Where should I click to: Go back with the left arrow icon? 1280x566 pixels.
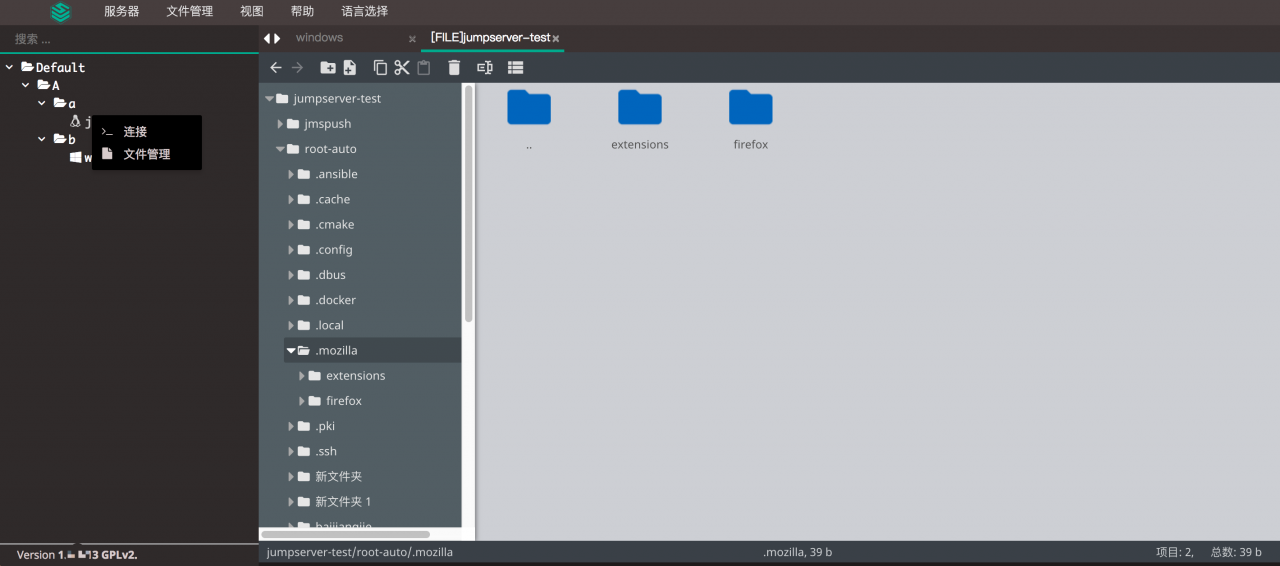pos(276,68)
